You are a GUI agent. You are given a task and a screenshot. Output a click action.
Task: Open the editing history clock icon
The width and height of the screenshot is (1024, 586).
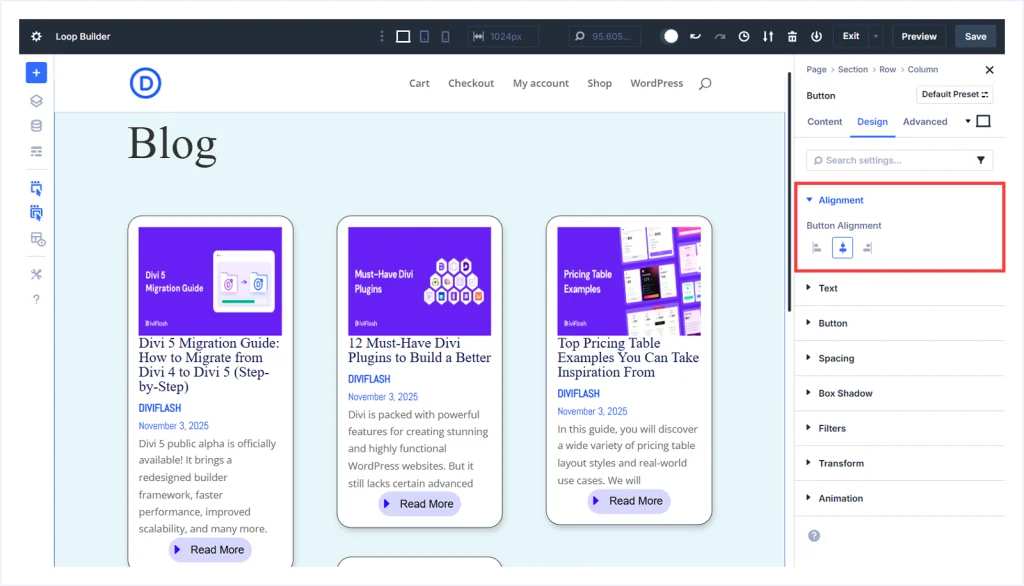pyautogui.click(x=744, y=36)
